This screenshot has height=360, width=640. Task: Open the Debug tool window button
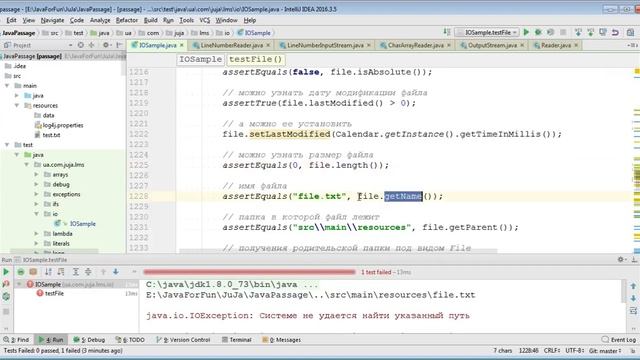pos(89,340)
